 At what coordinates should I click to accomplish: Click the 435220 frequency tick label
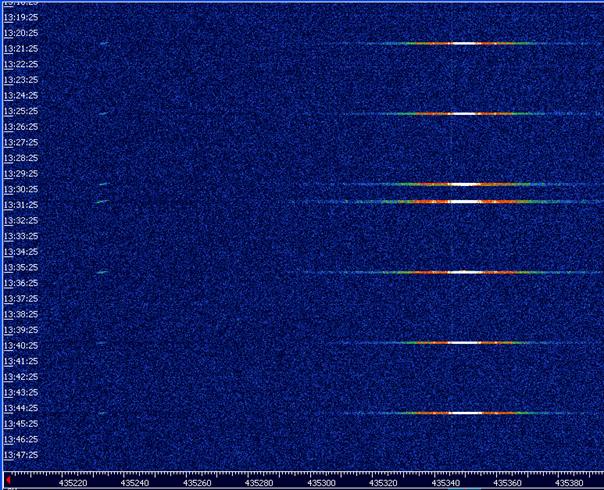[x=73, y=483]
